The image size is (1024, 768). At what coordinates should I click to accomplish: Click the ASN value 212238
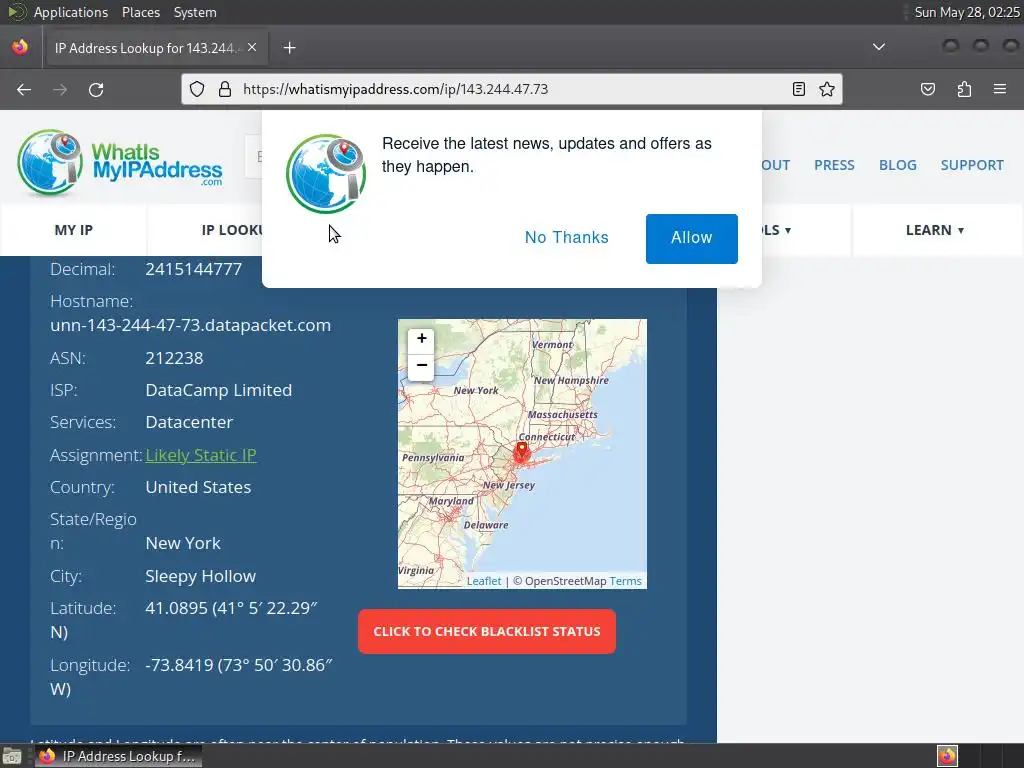point(174,358)
